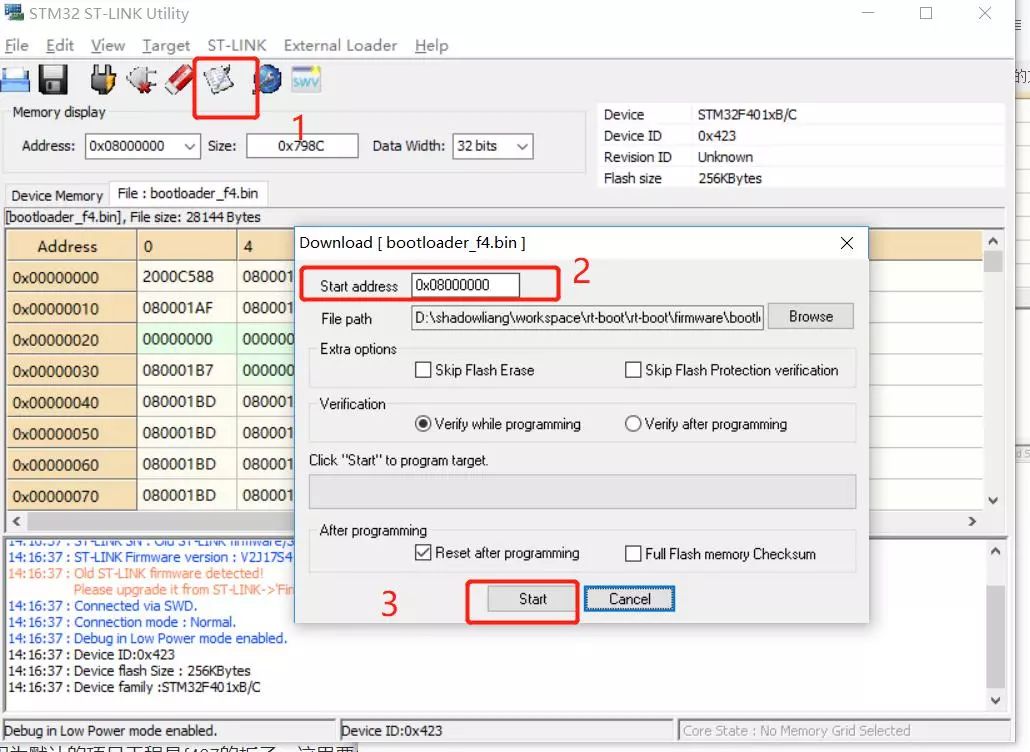1030x752 pixels.
Task: Open the View menu
Action: click(x=108, y=45)
